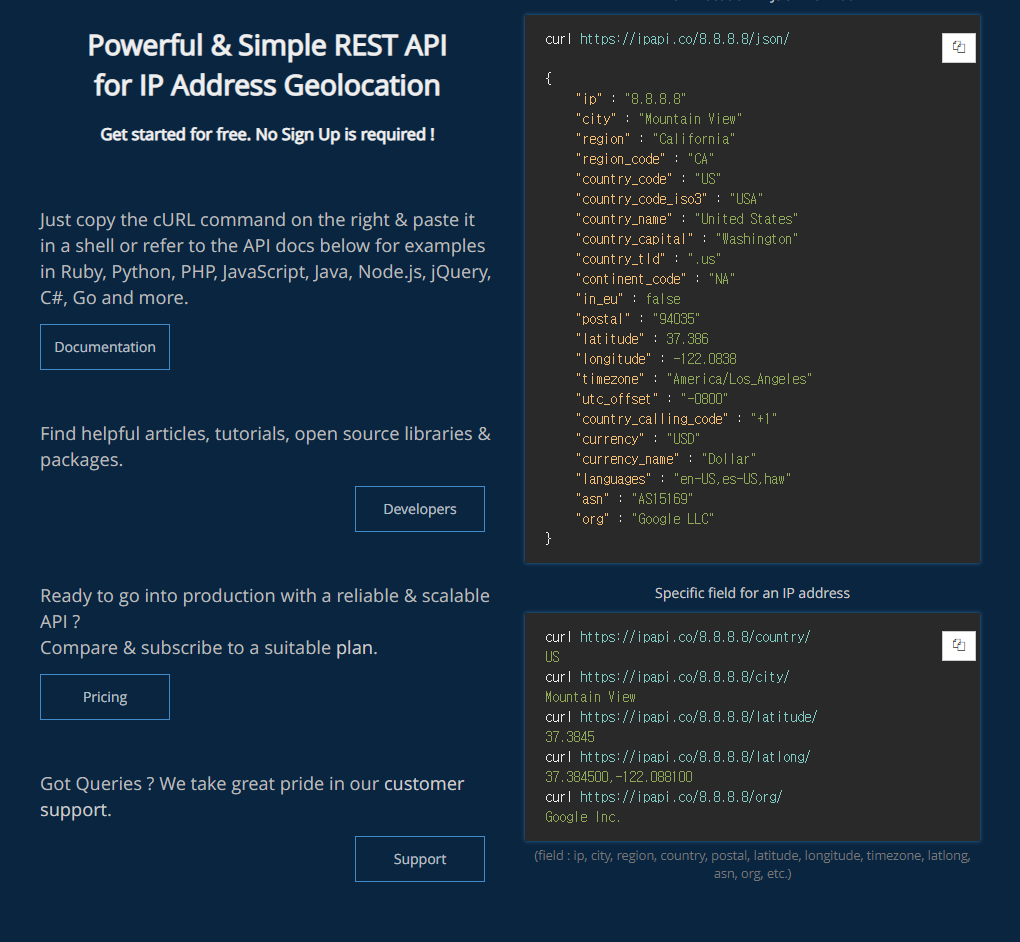
Task: Click the 'Specific field for an IP address' label
Action: point(752,593)
